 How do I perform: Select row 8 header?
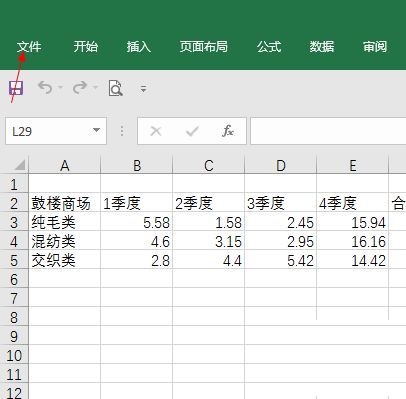14,317
